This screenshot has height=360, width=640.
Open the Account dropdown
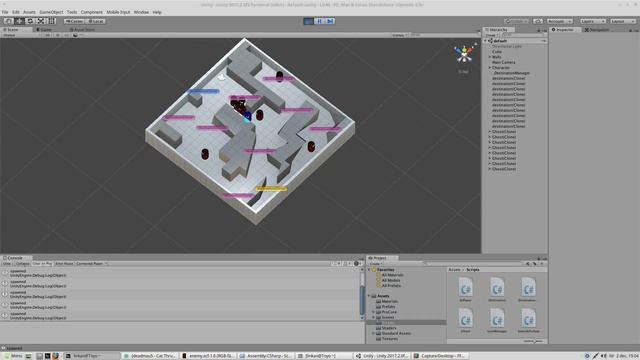coord(560,21)
